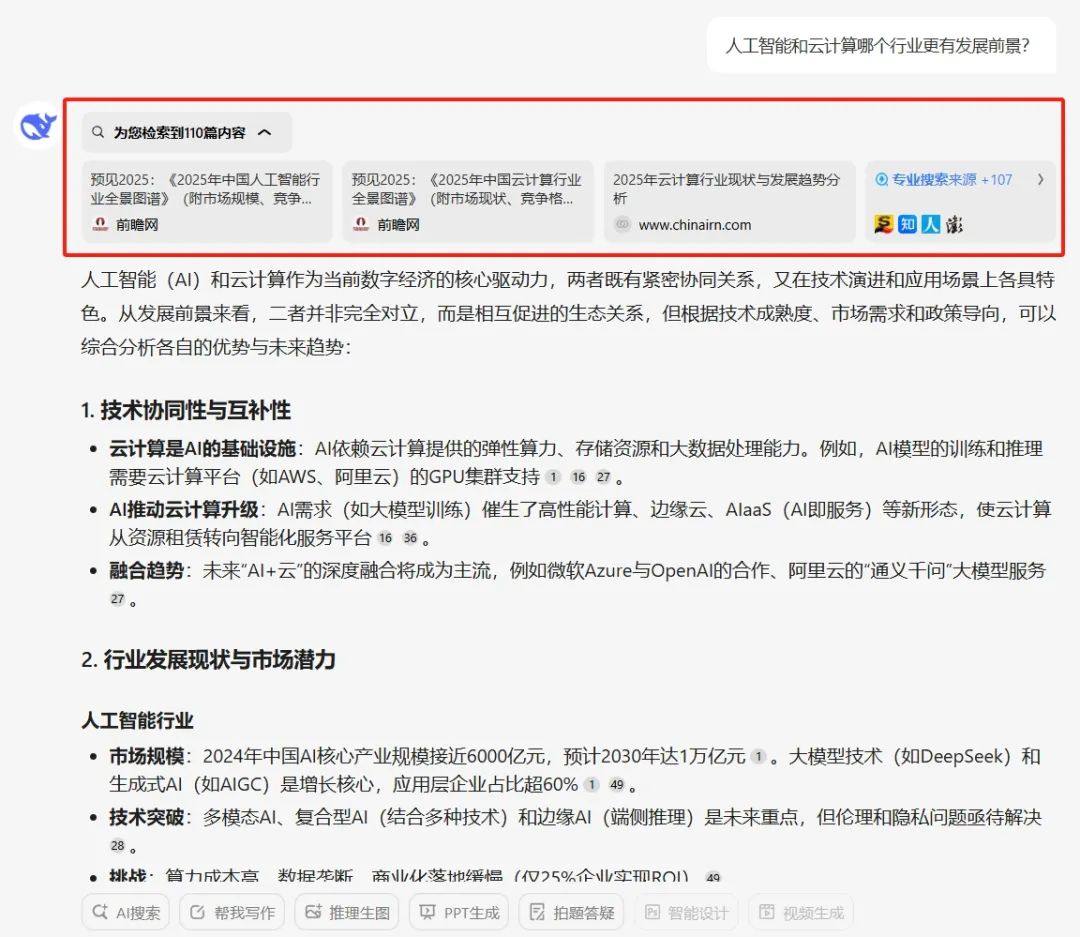Image resolution: width=1080 pixels, height=937 pixels.
Task: Click the 人民网 source icon
Action: click(931, 224)
